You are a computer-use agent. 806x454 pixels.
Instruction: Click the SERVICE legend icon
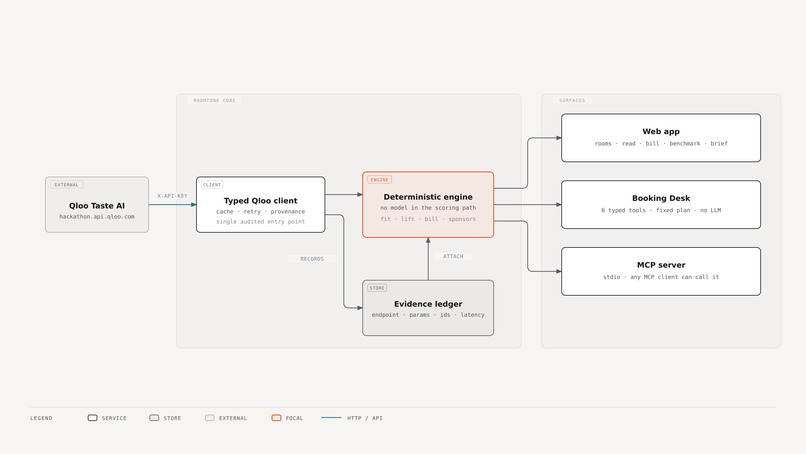93,417
